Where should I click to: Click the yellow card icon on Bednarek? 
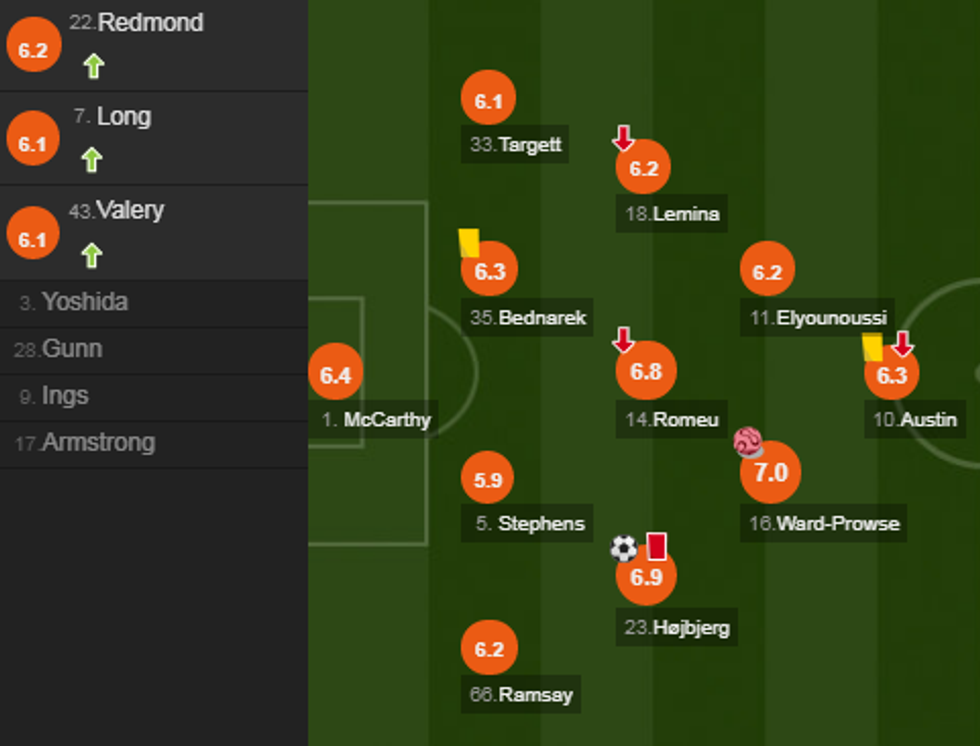tap(468, 243)
